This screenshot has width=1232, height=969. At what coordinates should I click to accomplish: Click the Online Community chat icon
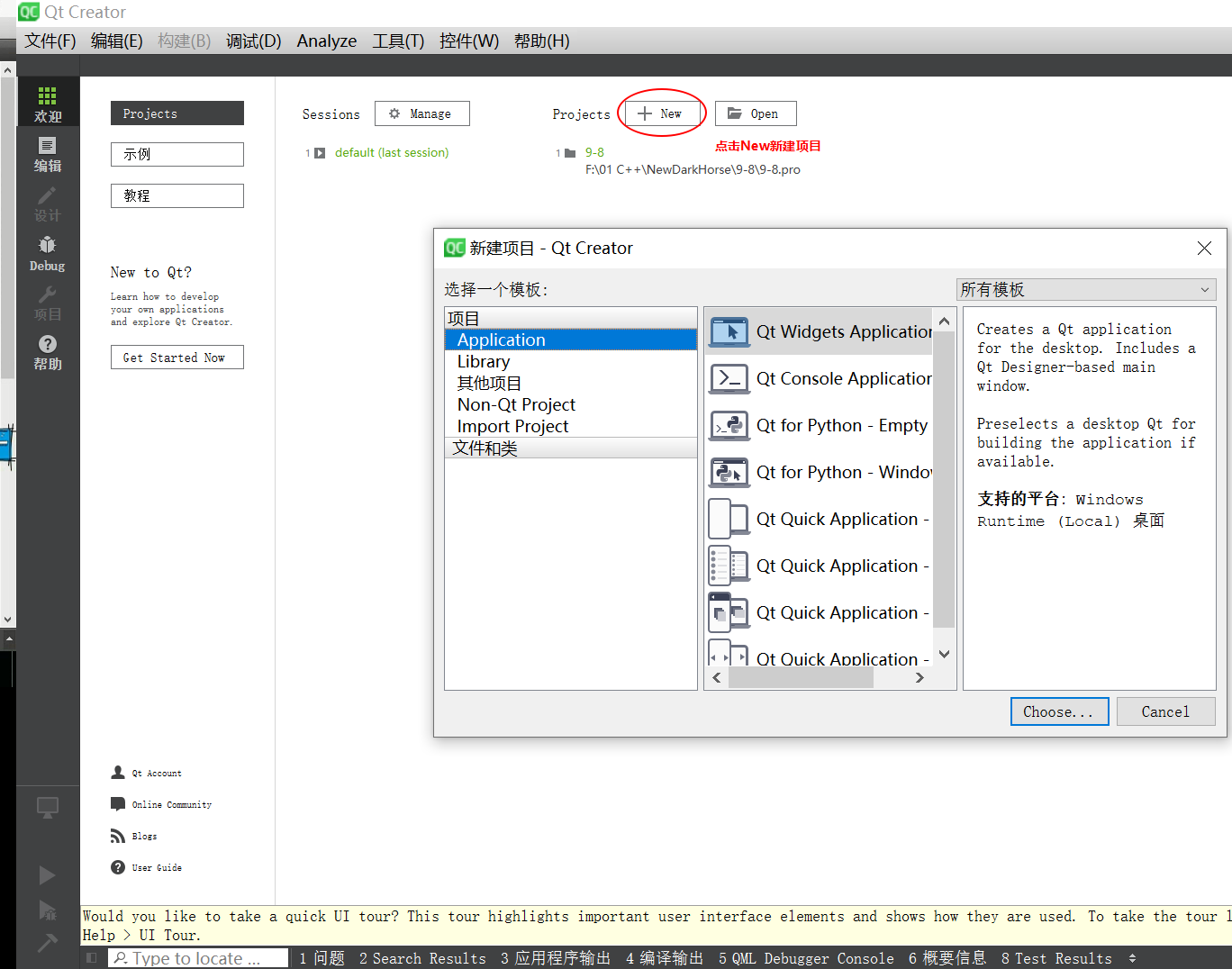[x=118, y=804]
